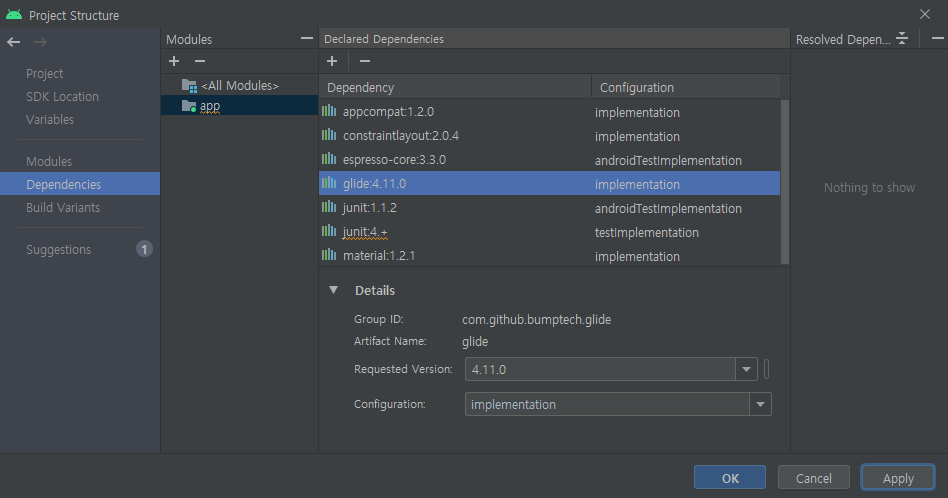Screen dimensions: 948x498
Task: Collapse the Details section triangle
Action: click(333, 290)
